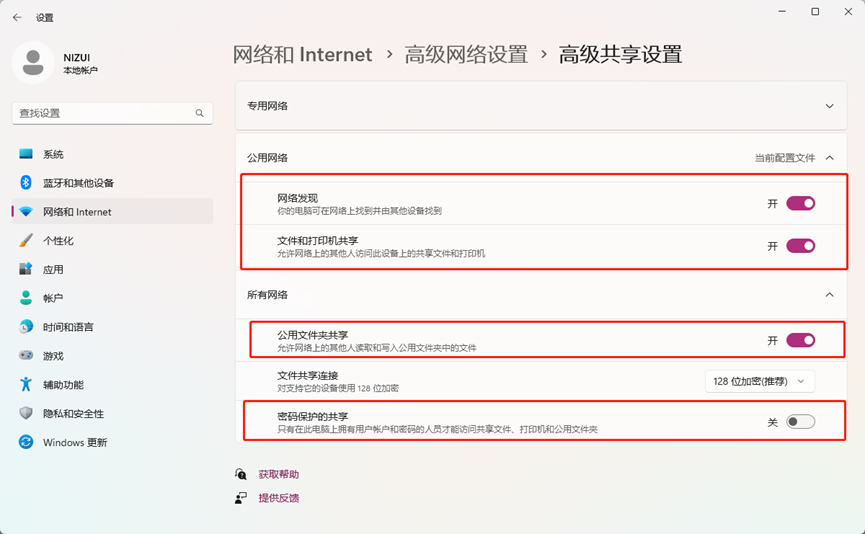Go to 隐私和安全性 settings
The width and height of the screenshot is (865, 534).
tap(113, 413)
